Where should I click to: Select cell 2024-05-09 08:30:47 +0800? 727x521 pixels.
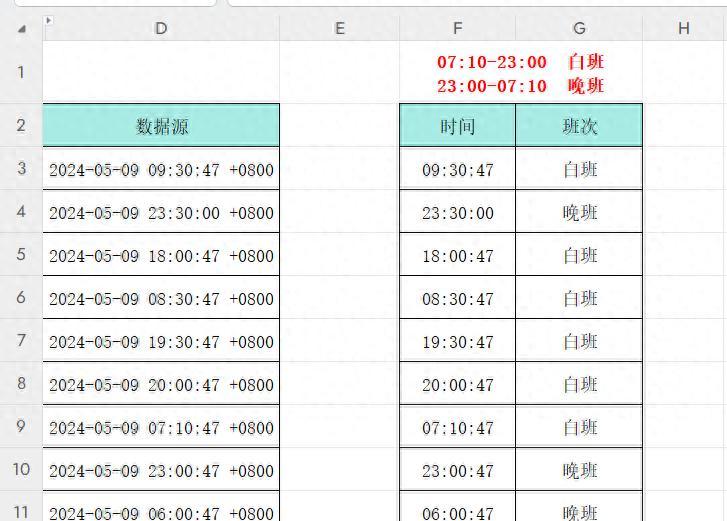tap(161, 297)
